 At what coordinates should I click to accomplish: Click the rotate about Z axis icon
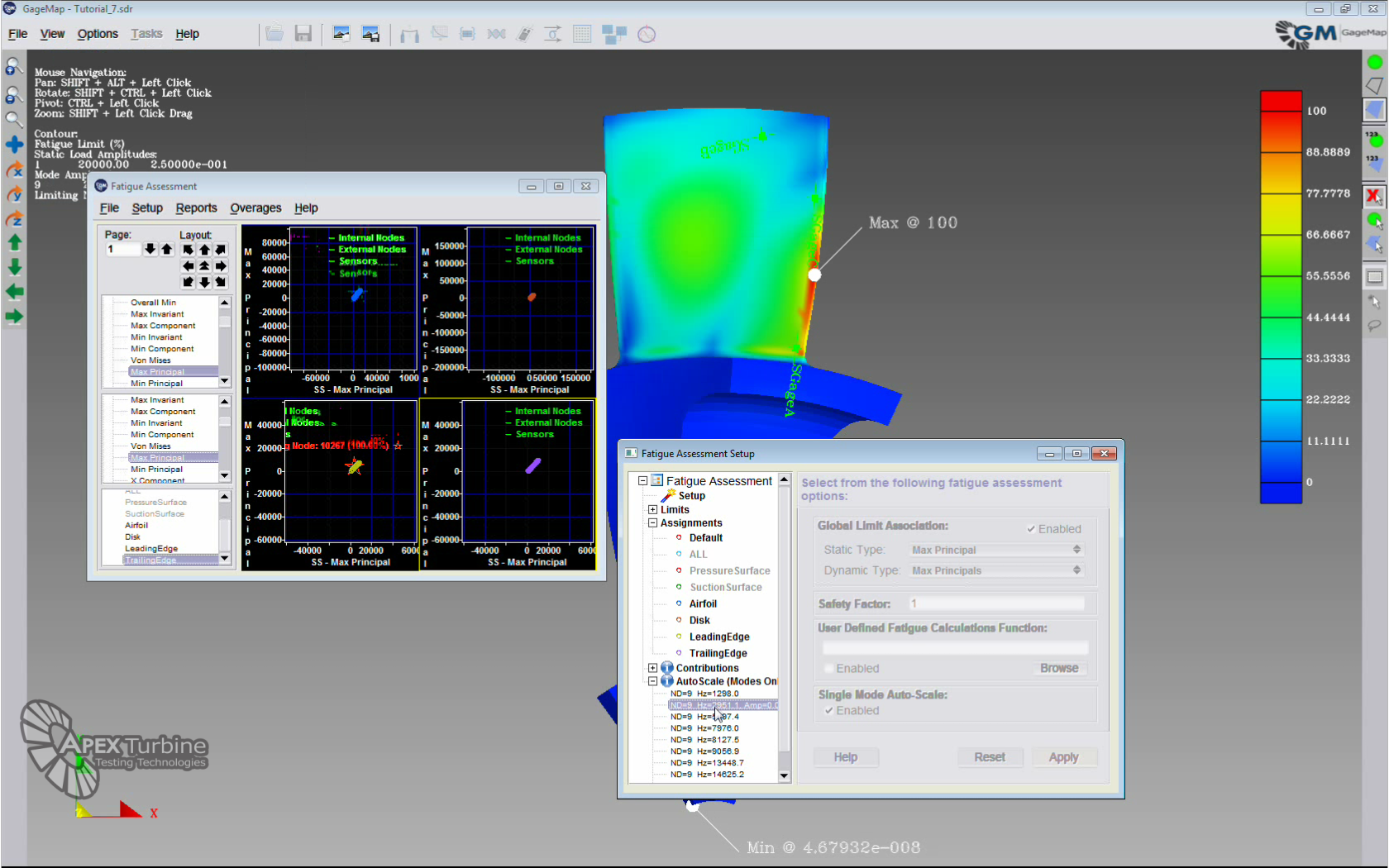pos(14,219)
